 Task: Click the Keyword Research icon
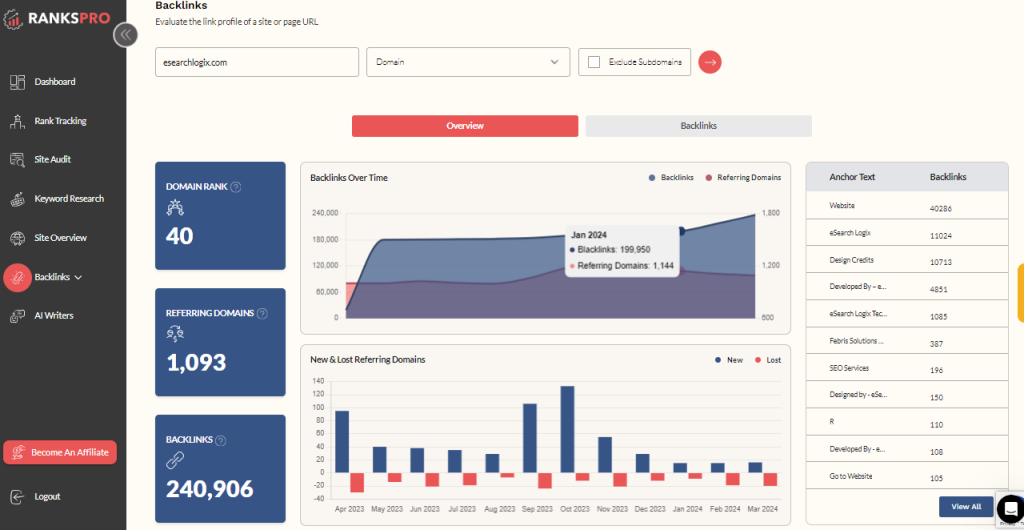point(18,199)
